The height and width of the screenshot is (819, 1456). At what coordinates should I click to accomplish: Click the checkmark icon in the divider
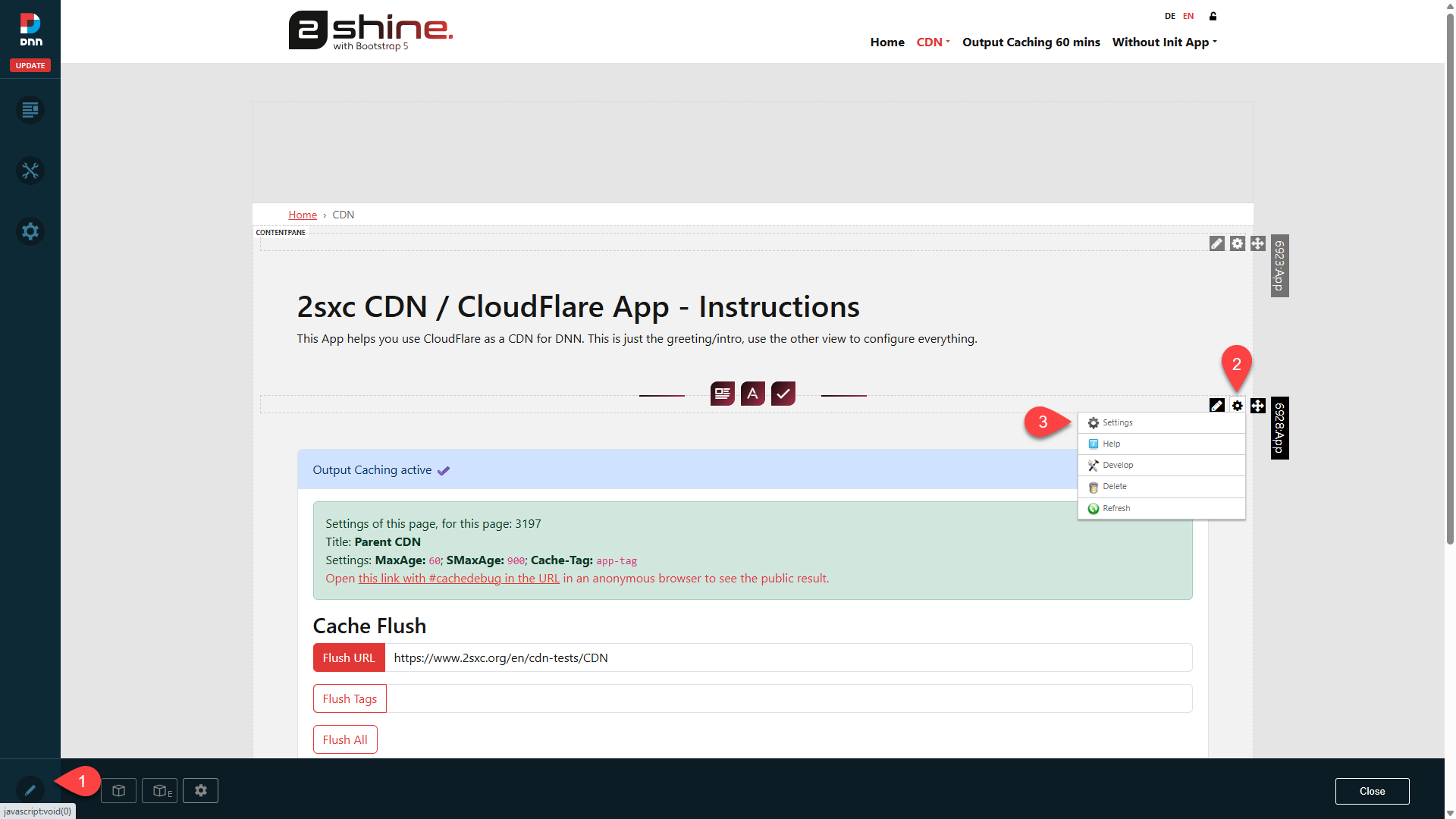783,394
